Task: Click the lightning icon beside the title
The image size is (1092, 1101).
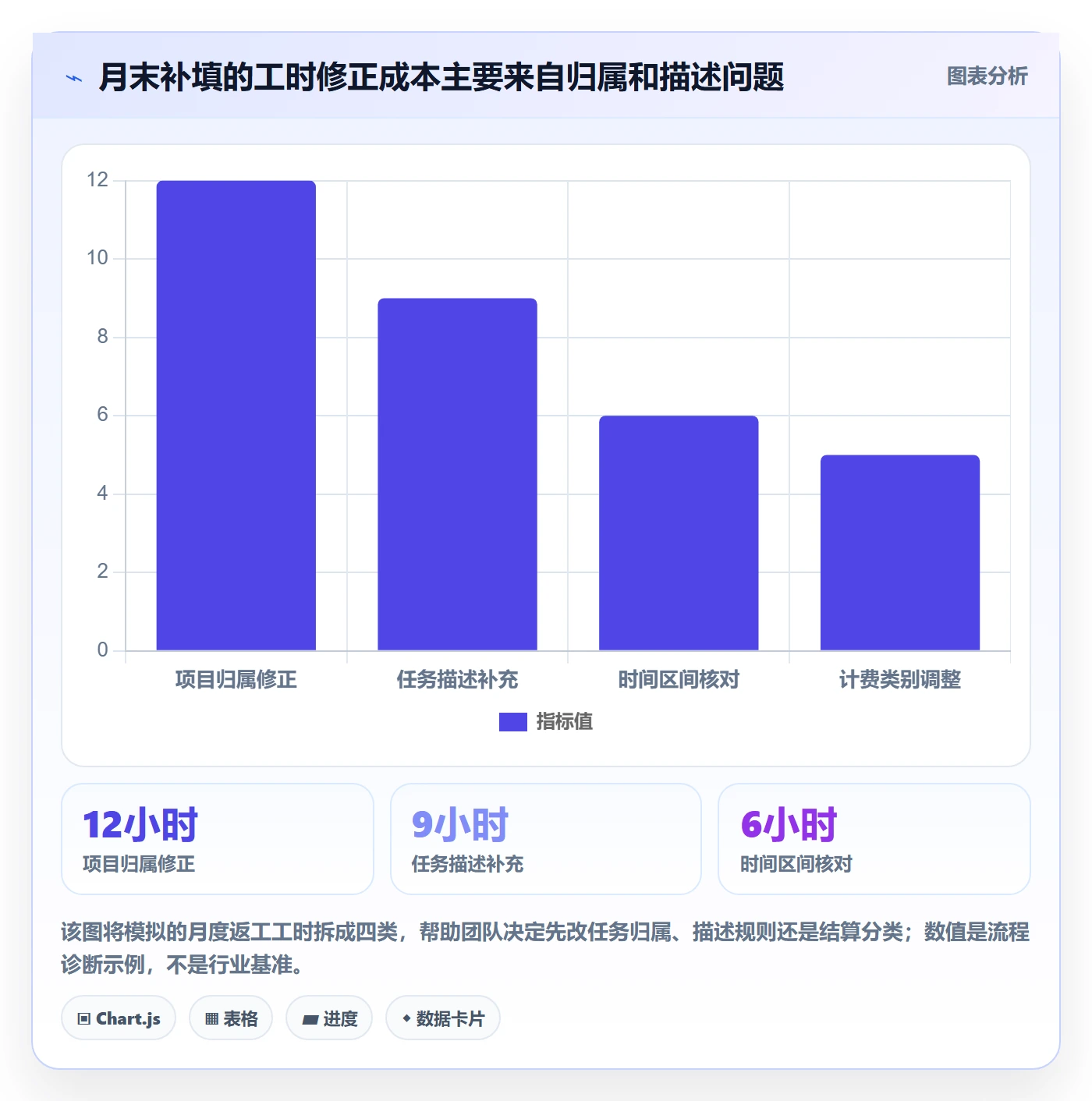Action: [x=74, y=78]
